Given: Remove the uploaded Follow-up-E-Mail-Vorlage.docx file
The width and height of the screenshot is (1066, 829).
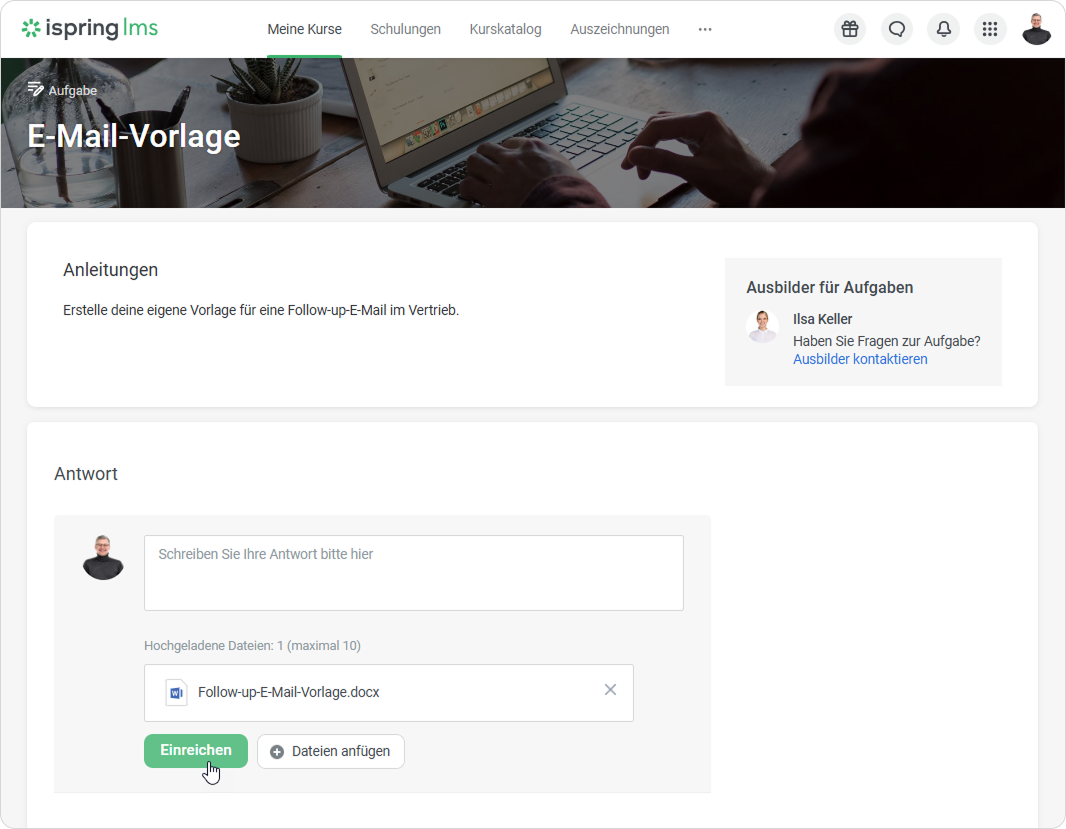Looking at the screenshot, I should pyautogui.click(x=610, y=690).
